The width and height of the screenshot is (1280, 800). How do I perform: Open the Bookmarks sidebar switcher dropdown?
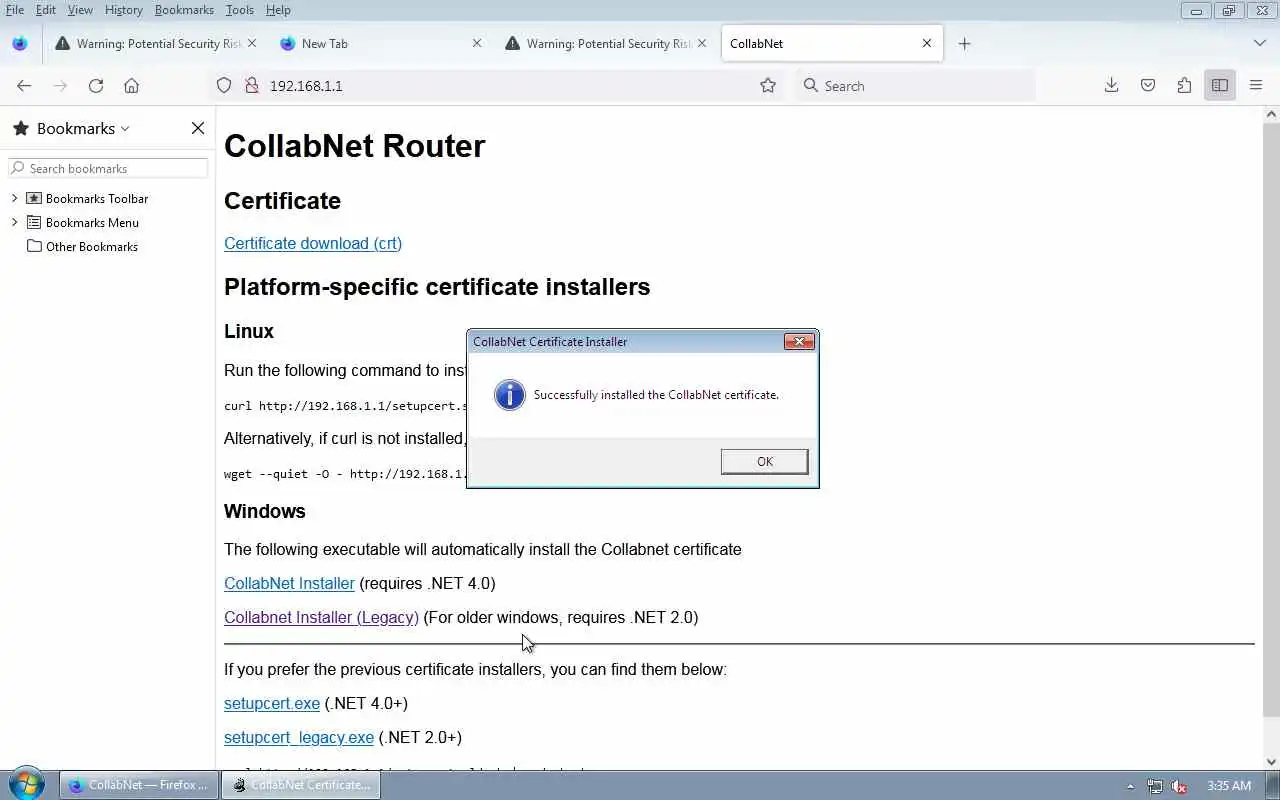pyautogui.click(x=84, y=128)
